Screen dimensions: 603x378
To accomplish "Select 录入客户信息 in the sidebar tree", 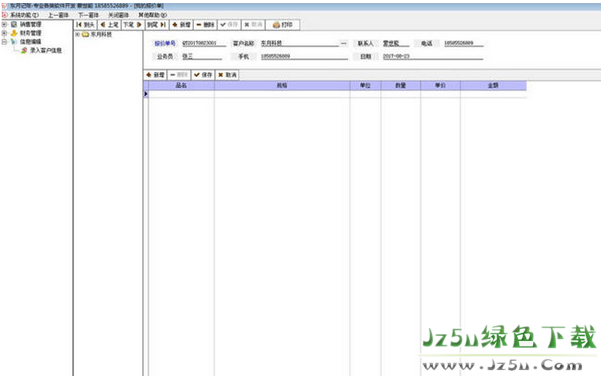I will (x=46, y=50).
